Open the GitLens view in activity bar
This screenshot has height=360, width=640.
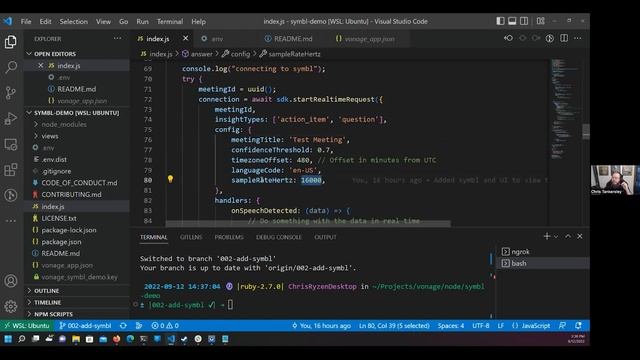[x=11, y=195]
